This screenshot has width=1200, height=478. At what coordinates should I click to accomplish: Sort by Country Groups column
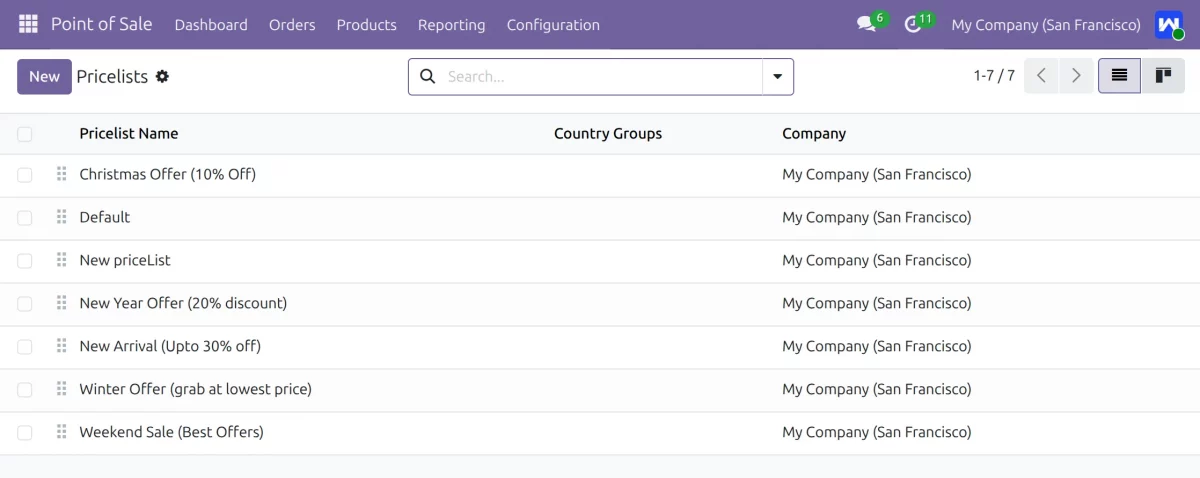(608, 133)
